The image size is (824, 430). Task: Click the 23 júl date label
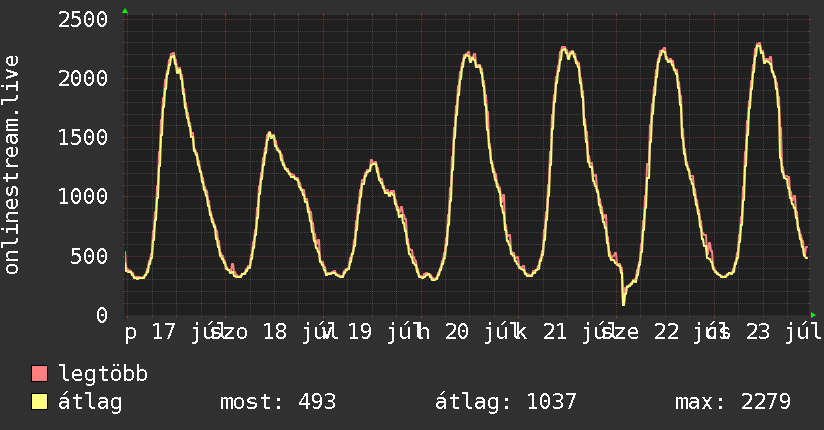tap(784, 332)
